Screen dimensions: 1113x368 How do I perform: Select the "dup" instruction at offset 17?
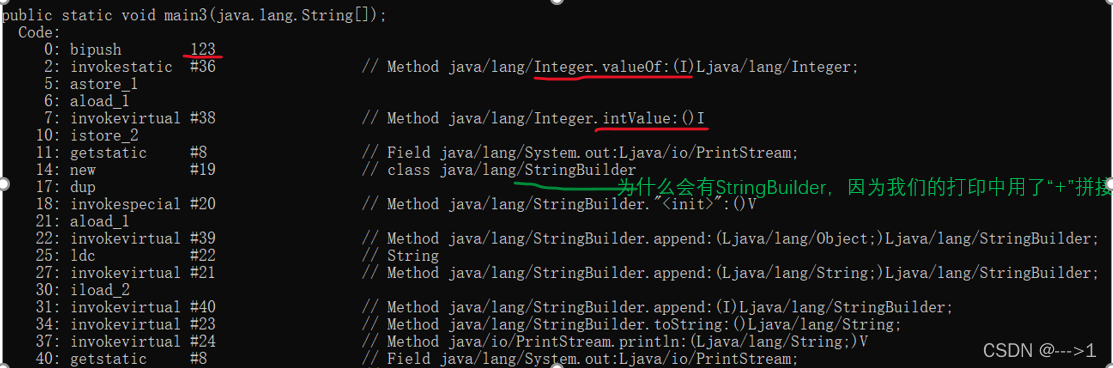82,188
